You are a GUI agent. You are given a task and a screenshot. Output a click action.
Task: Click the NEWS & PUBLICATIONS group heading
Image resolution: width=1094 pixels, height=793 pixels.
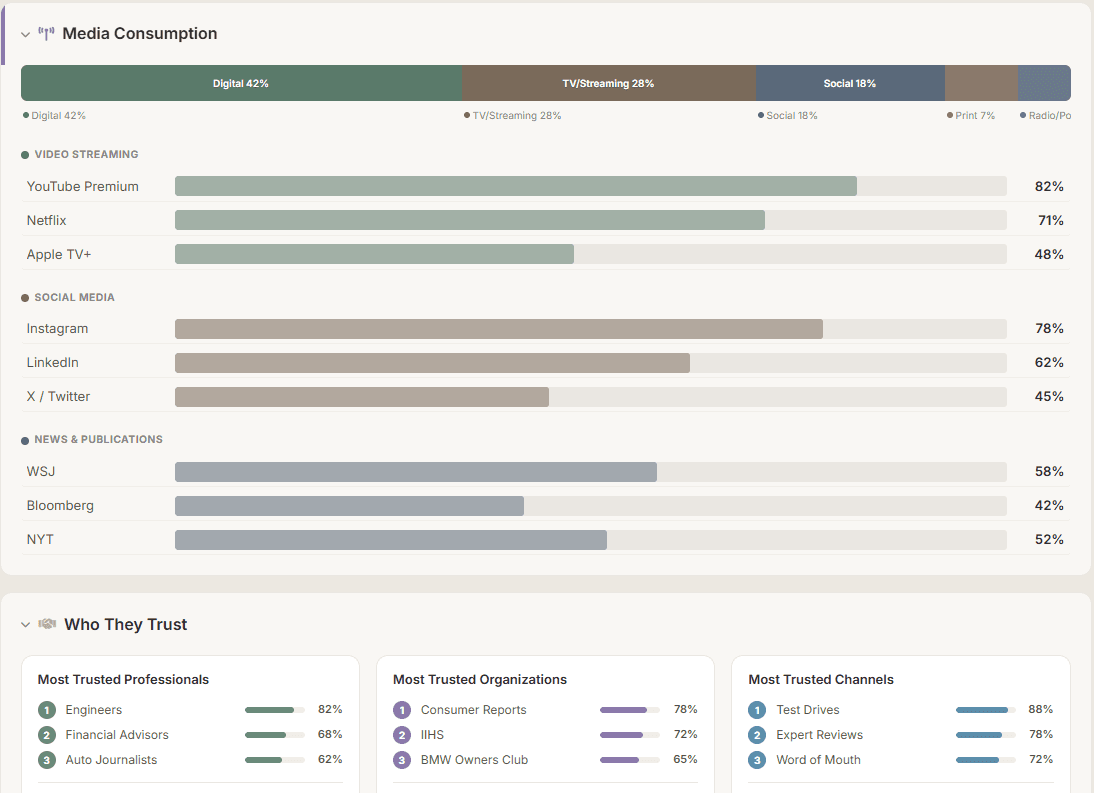(98, 439)
